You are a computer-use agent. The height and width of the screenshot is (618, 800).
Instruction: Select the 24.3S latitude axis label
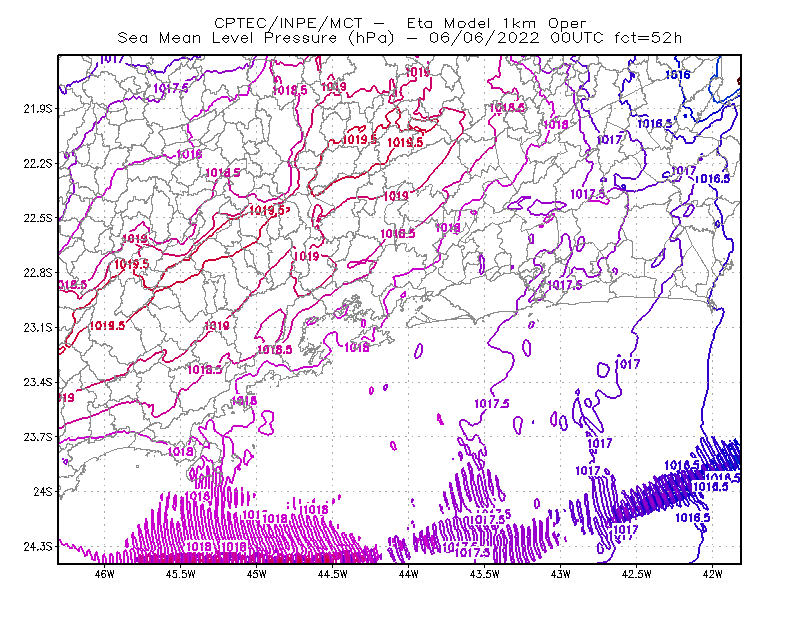click(x=38, y=546)
